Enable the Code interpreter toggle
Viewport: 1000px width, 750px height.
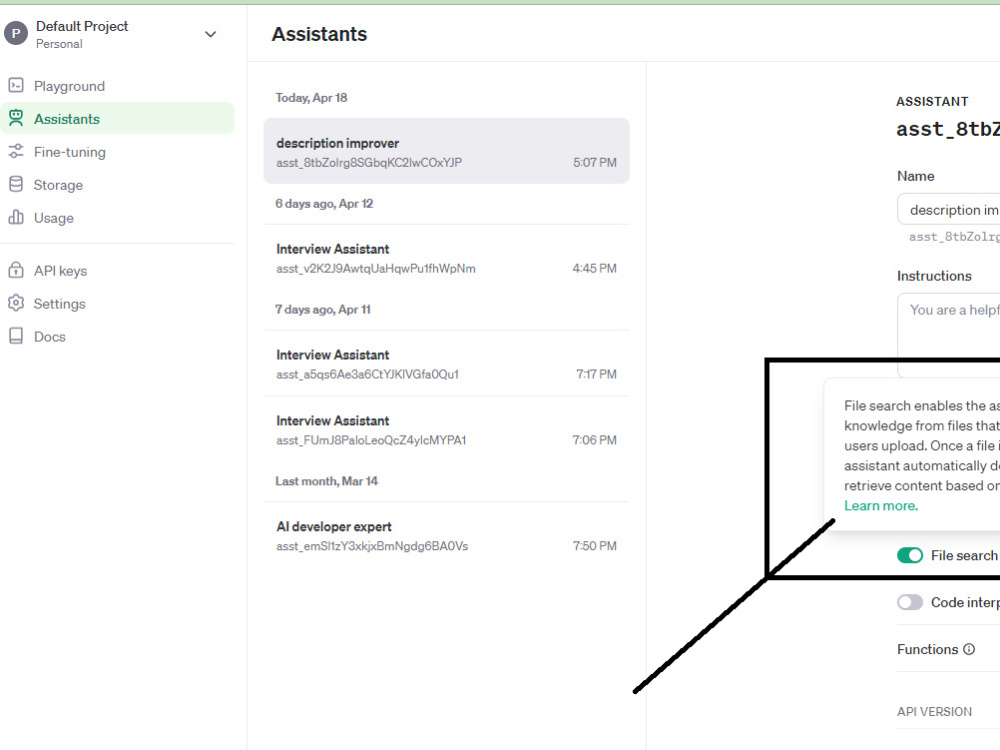point(909,602)
